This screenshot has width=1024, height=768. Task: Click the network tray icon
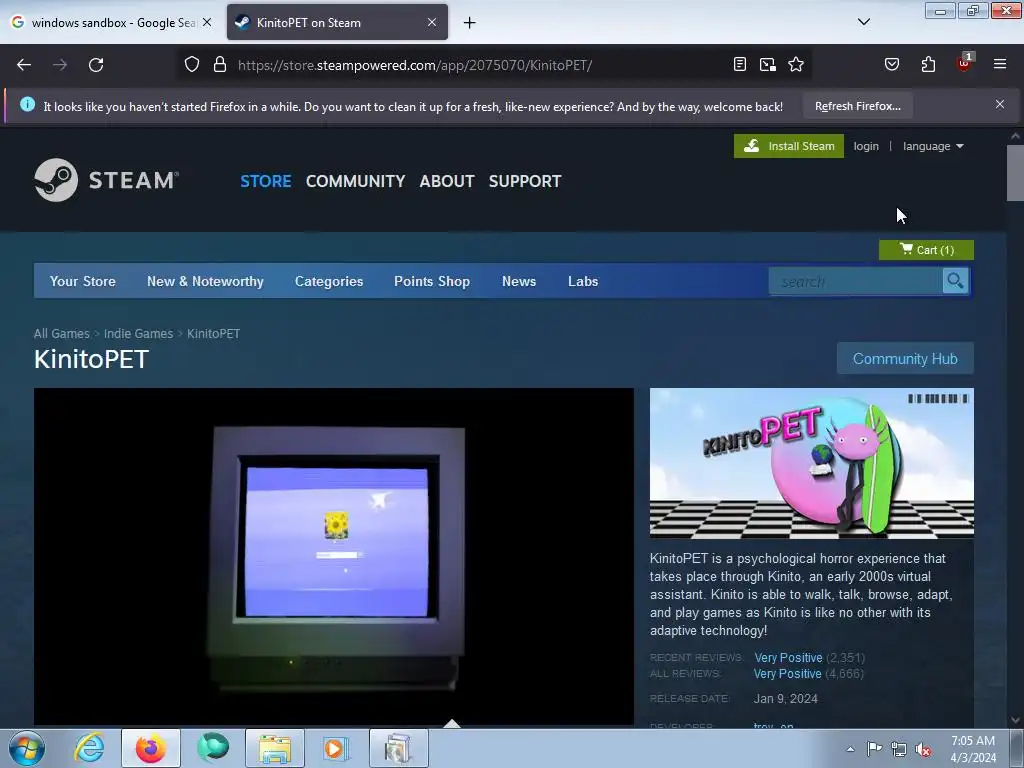tap(899, 750)
